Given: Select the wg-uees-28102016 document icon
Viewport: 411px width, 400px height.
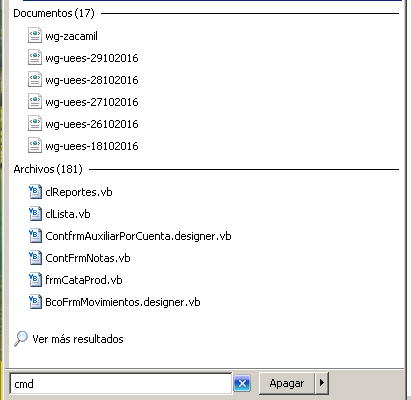Looking at the screenshot, I should [x=35, y=80].
